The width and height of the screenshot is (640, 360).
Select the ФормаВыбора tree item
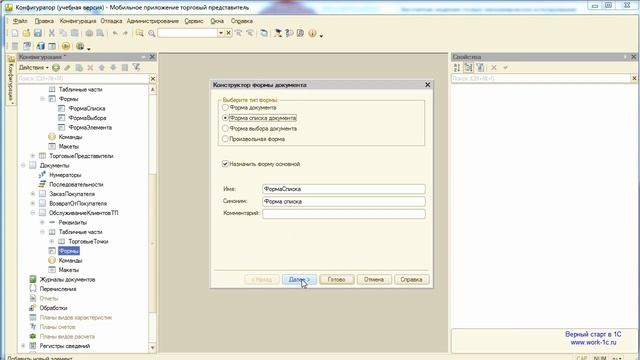87,118
